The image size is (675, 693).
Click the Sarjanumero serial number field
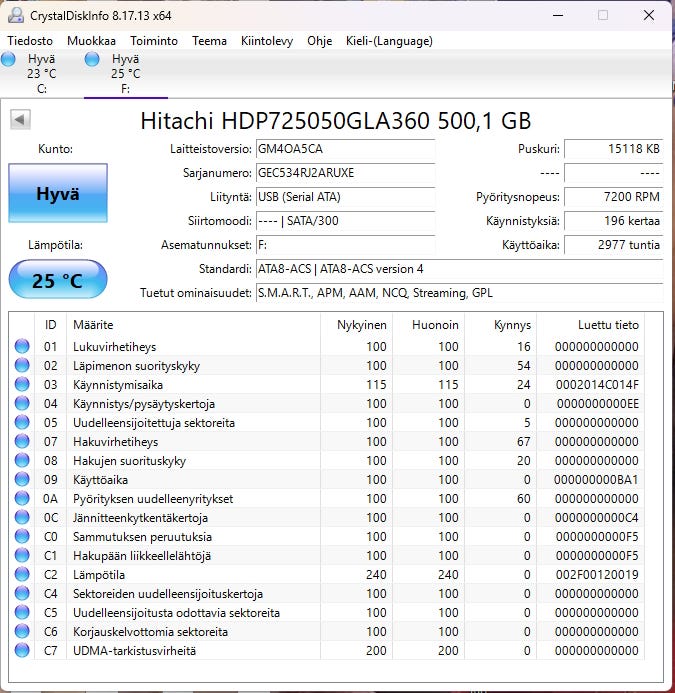pos(345,173)
